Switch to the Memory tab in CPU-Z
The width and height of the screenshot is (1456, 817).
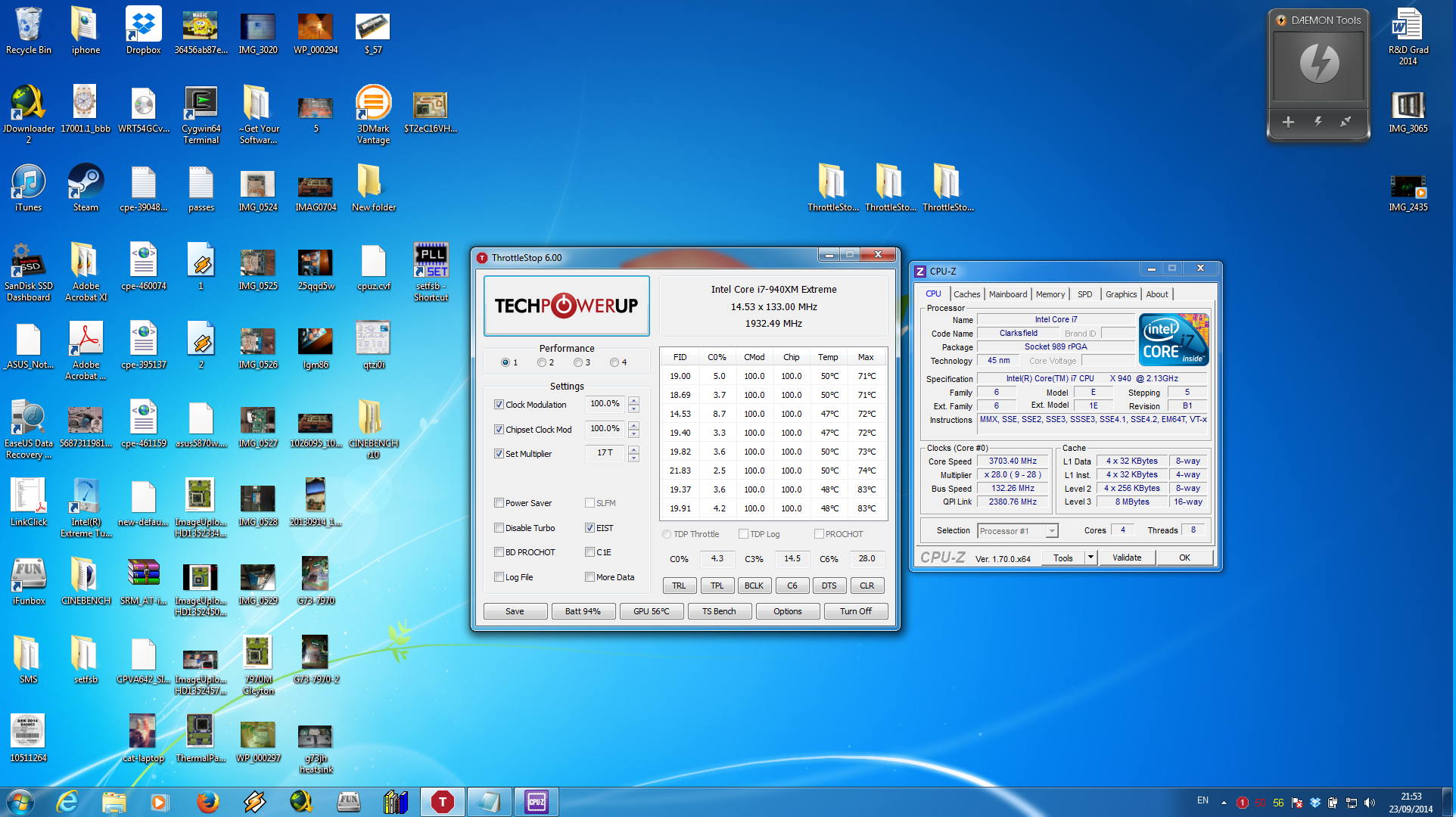coord(1050,294)
